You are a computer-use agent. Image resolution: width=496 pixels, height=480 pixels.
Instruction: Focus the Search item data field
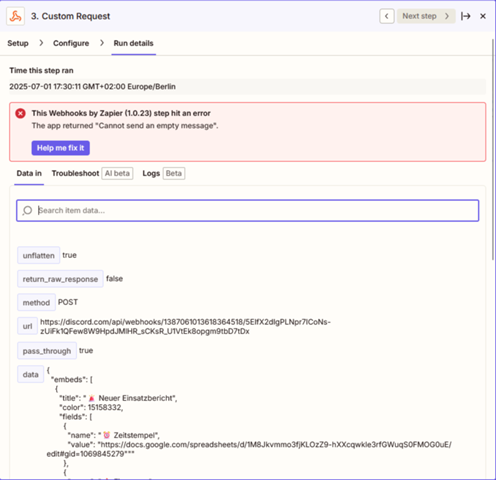248,210
